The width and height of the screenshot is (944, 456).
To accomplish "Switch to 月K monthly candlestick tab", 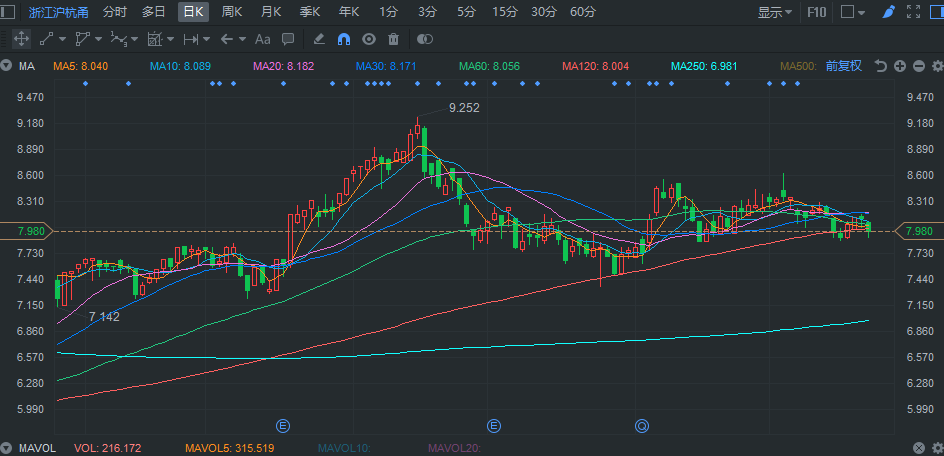I will pyautogui.click(x=271, y=11).
